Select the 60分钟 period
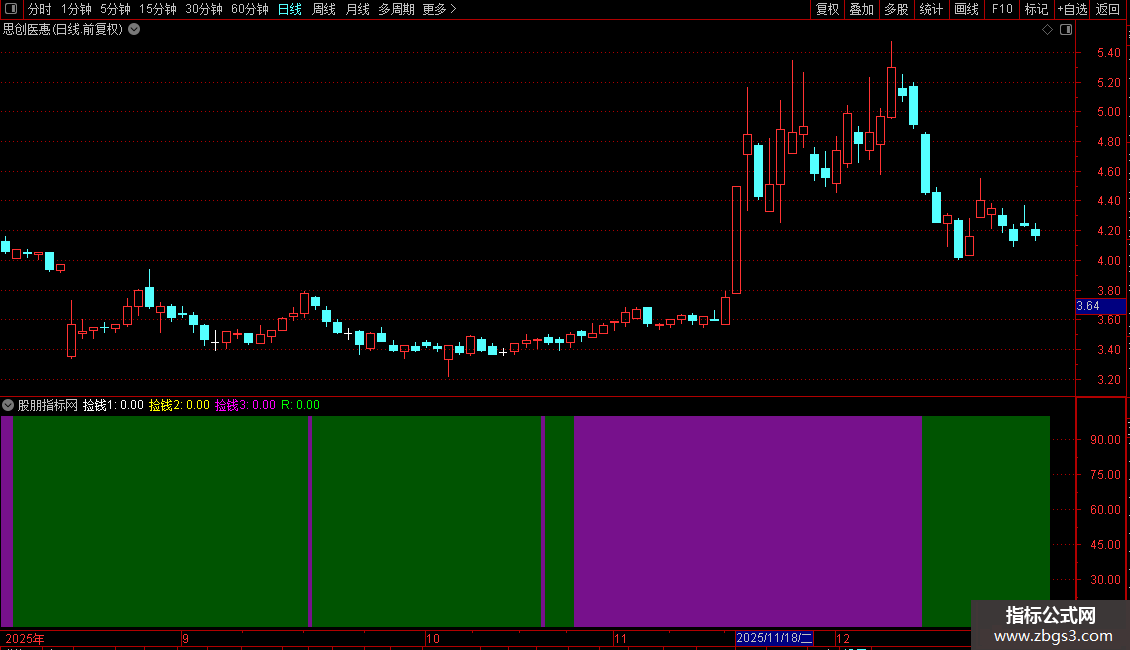Screen dimensions: 1130x650 pyautogui.click(x=250, y=9)
